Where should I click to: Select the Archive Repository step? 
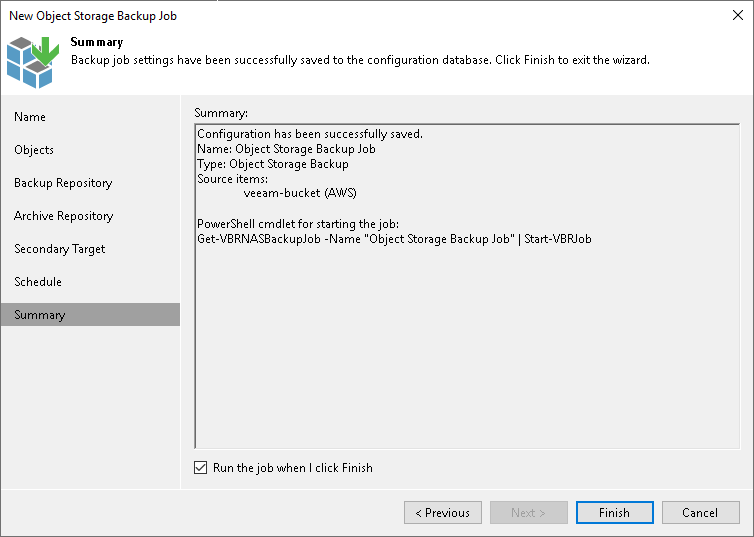[x=63, y=216]
